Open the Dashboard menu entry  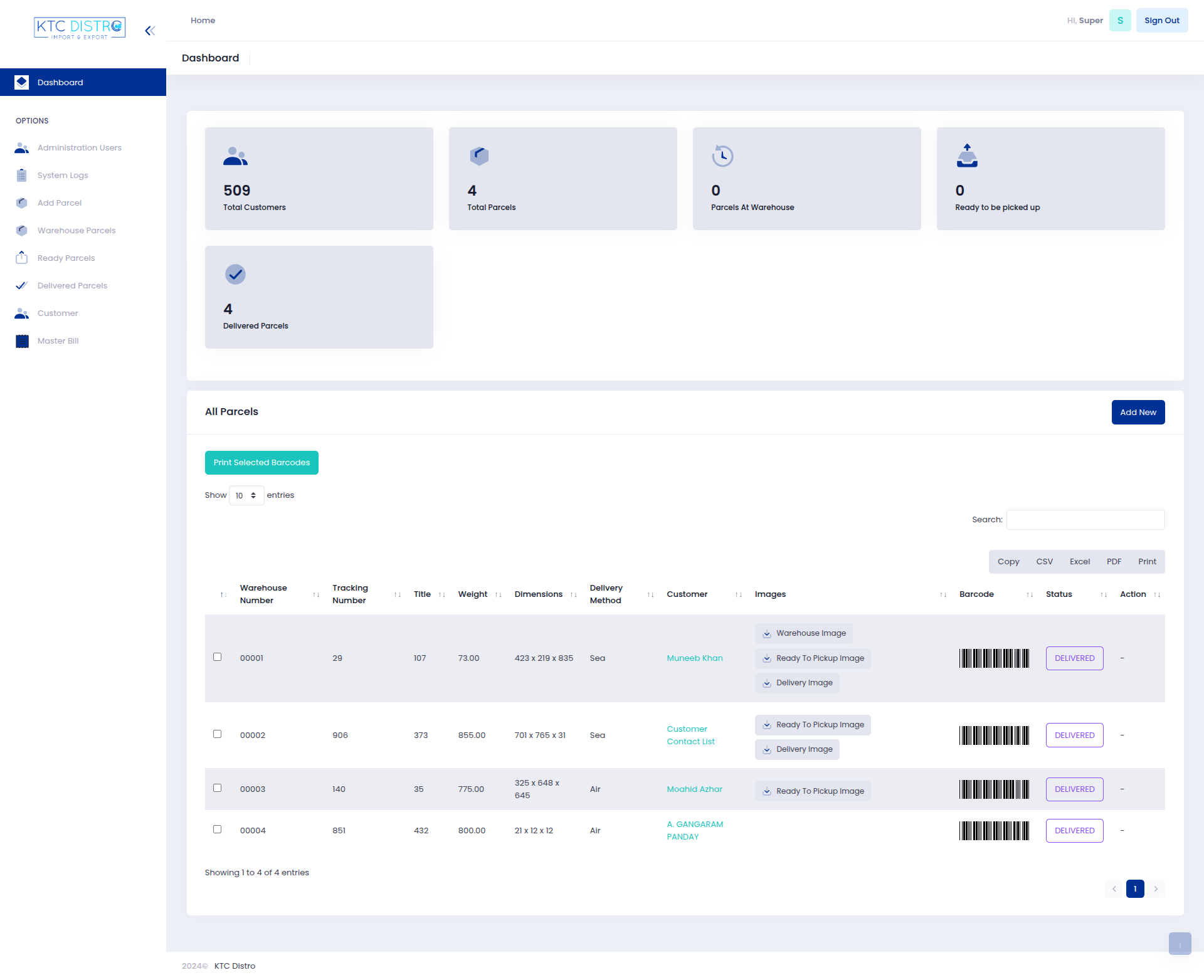60,82
